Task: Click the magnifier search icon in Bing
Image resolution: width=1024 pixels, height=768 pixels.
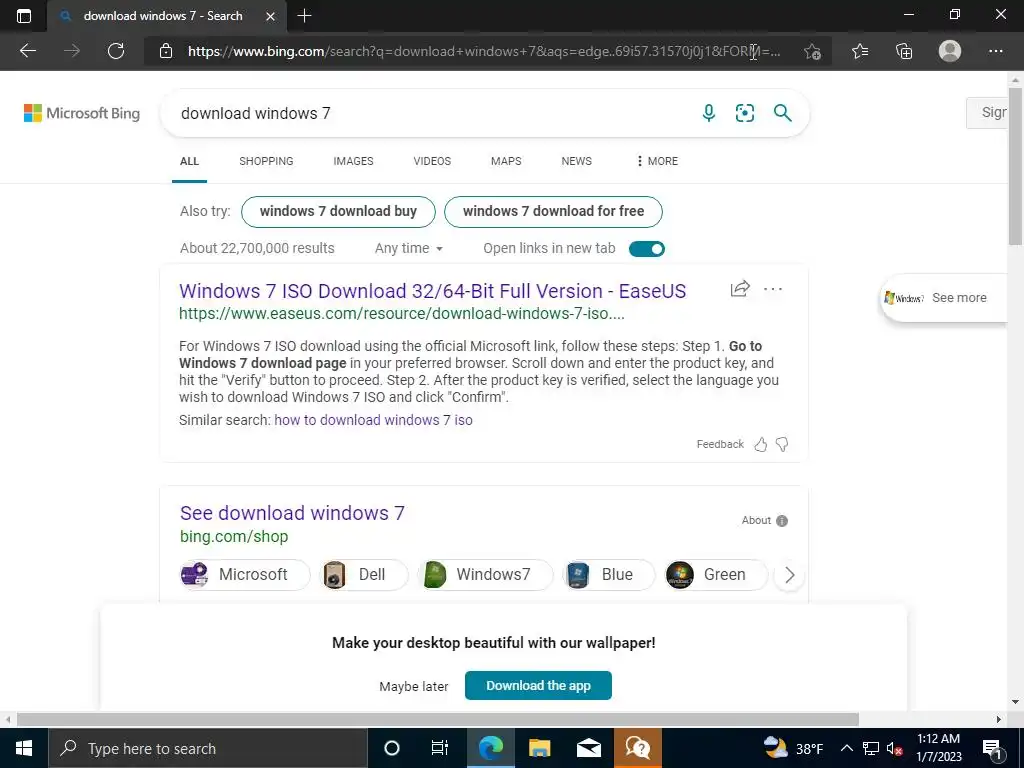Action: pos(782,113)
